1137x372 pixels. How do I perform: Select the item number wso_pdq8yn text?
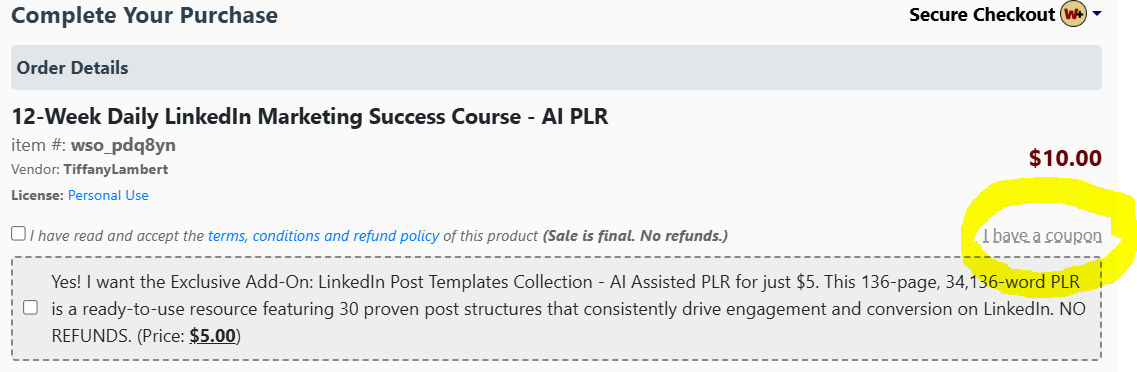coord(123,145)
